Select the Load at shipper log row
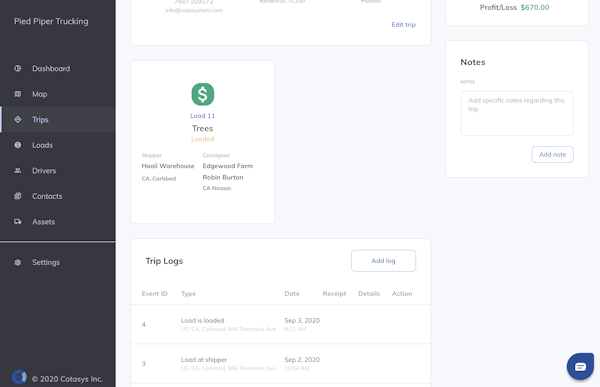 pos(280,364)
